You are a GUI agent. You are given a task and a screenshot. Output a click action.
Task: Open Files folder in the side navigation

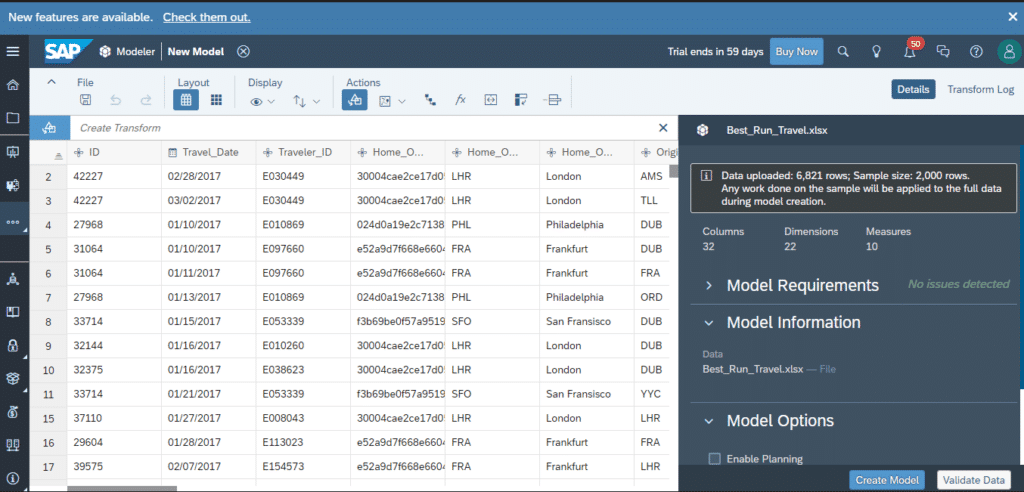pos(12,118)
